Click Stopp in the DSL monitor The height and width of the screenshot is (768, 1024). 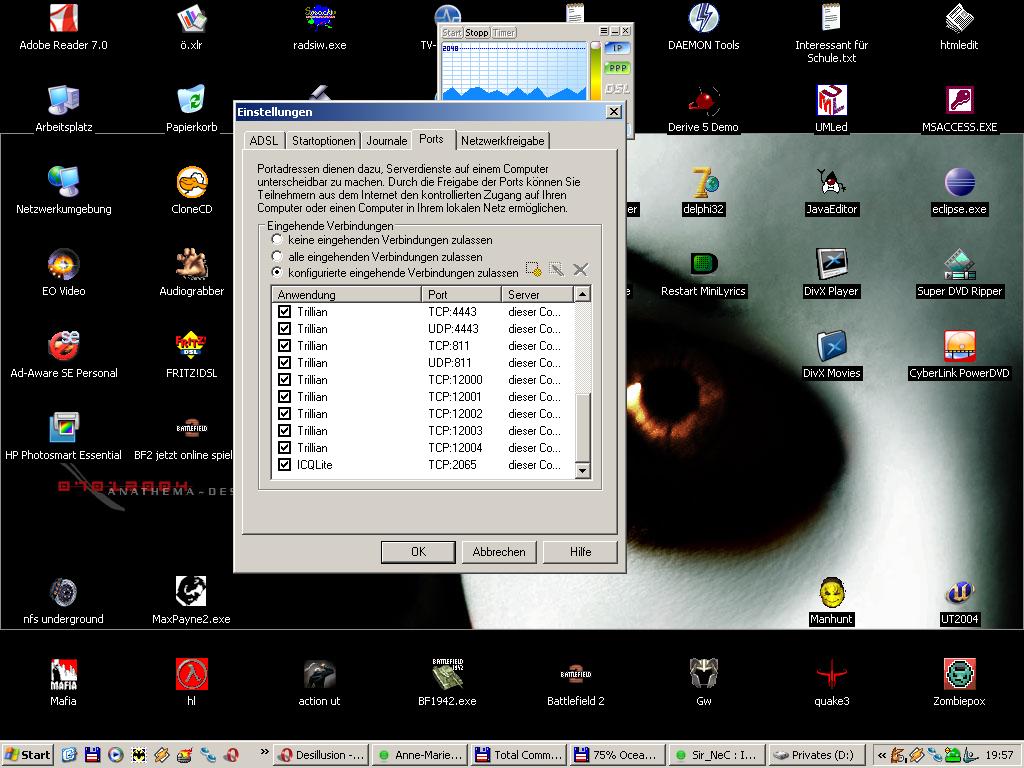point(476,33)
